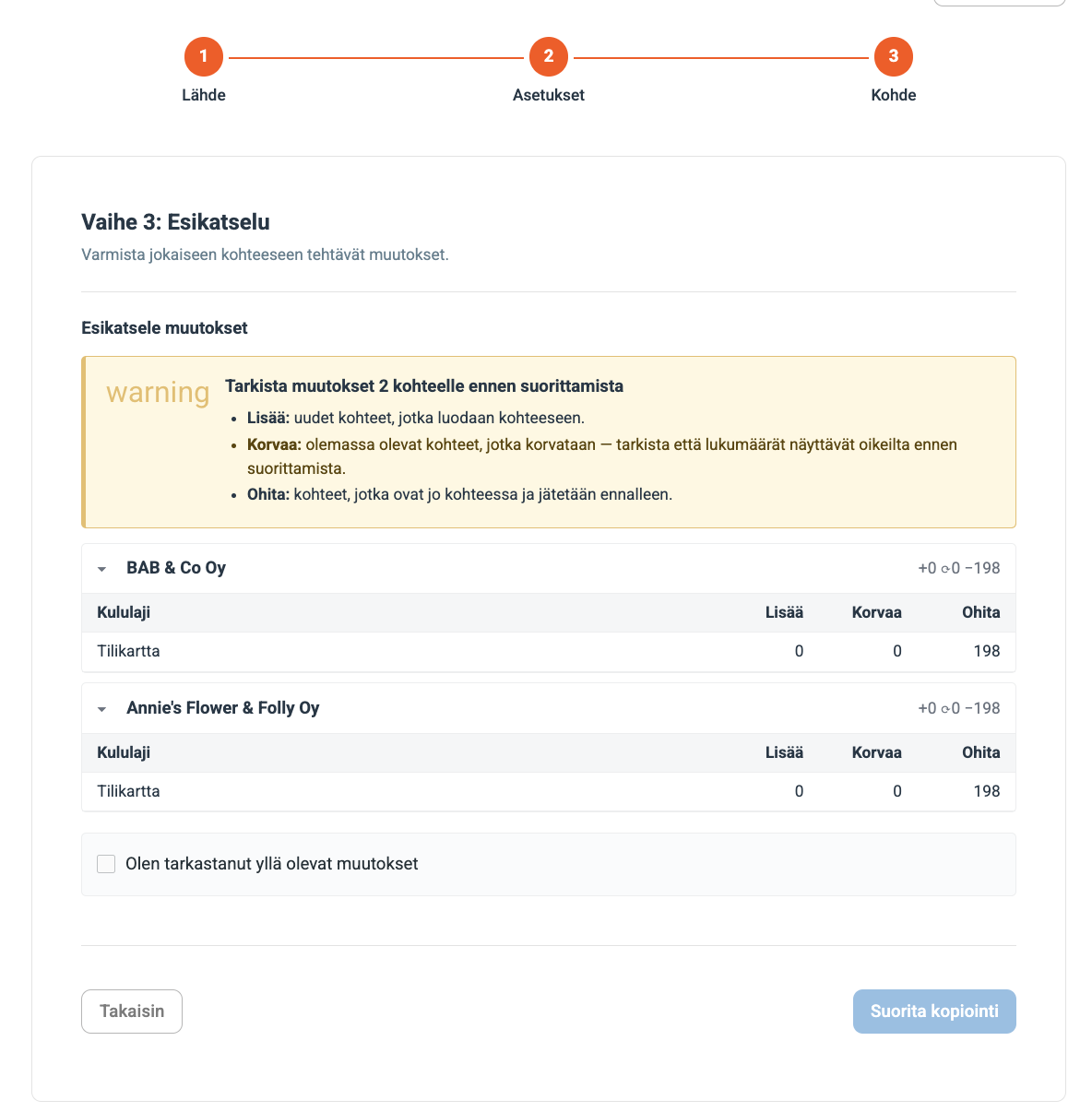The height and width of the screenshot is (1112, 1092).
Task: Click the BAB & Co Oy heading text
Action: coord(176,568)
